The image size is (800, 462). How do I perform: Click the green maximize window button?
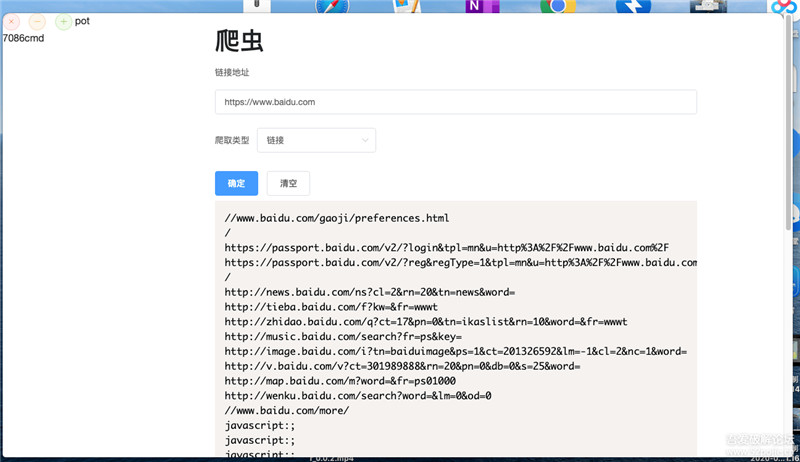[63, 21]
